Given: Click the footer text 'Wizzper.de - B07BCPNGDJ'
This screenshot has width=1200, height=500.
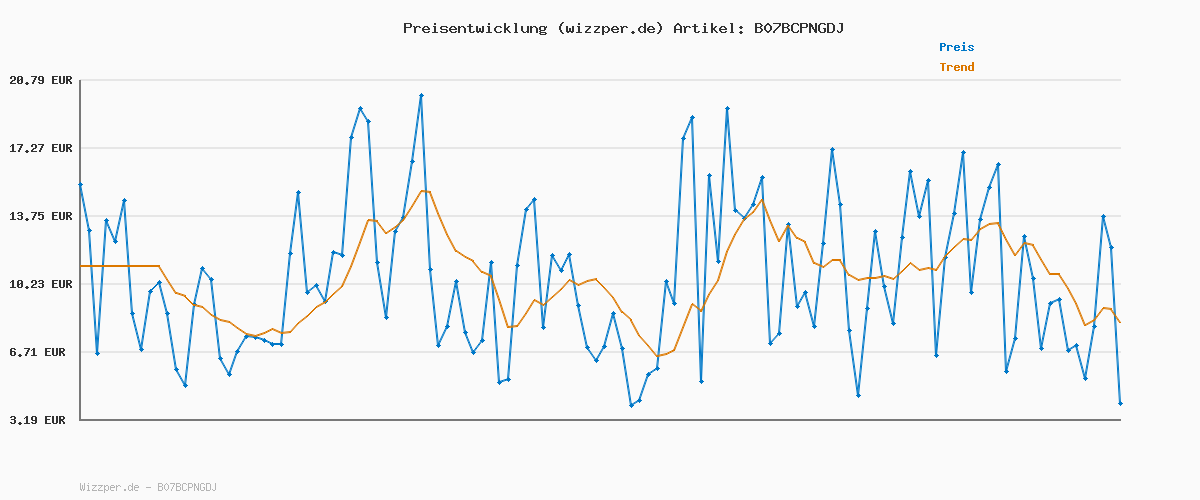Looking at the screenshot, I should (x=148, y=487).
